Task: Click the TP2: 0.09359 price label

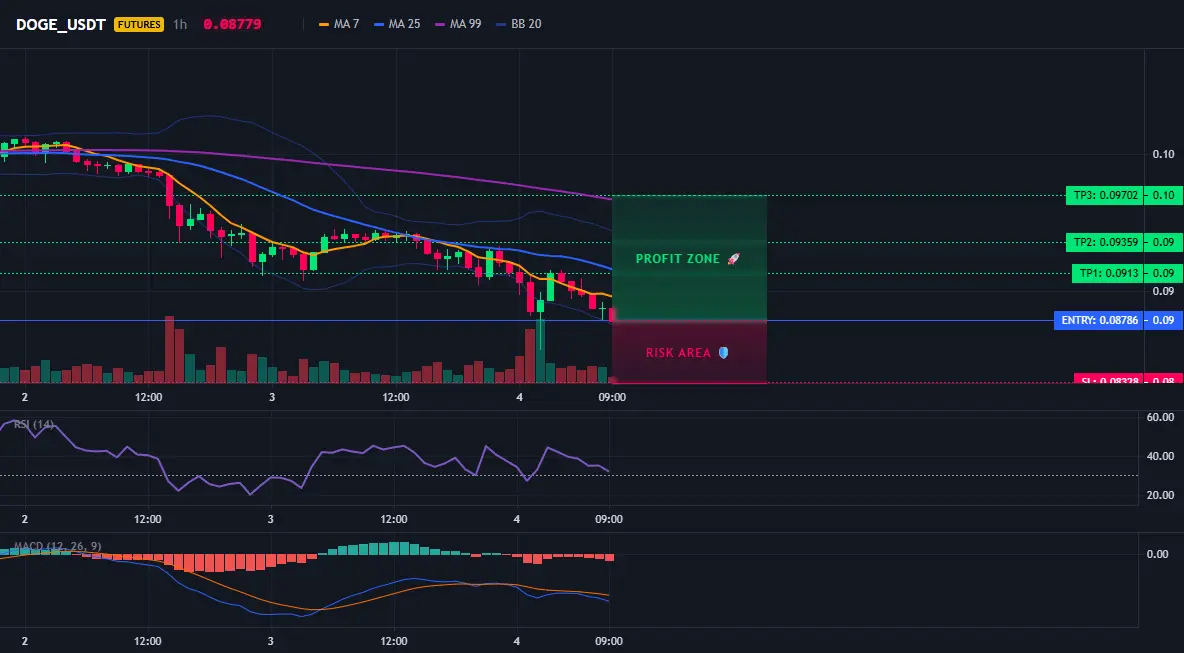Action: (x=1103, y=242)
